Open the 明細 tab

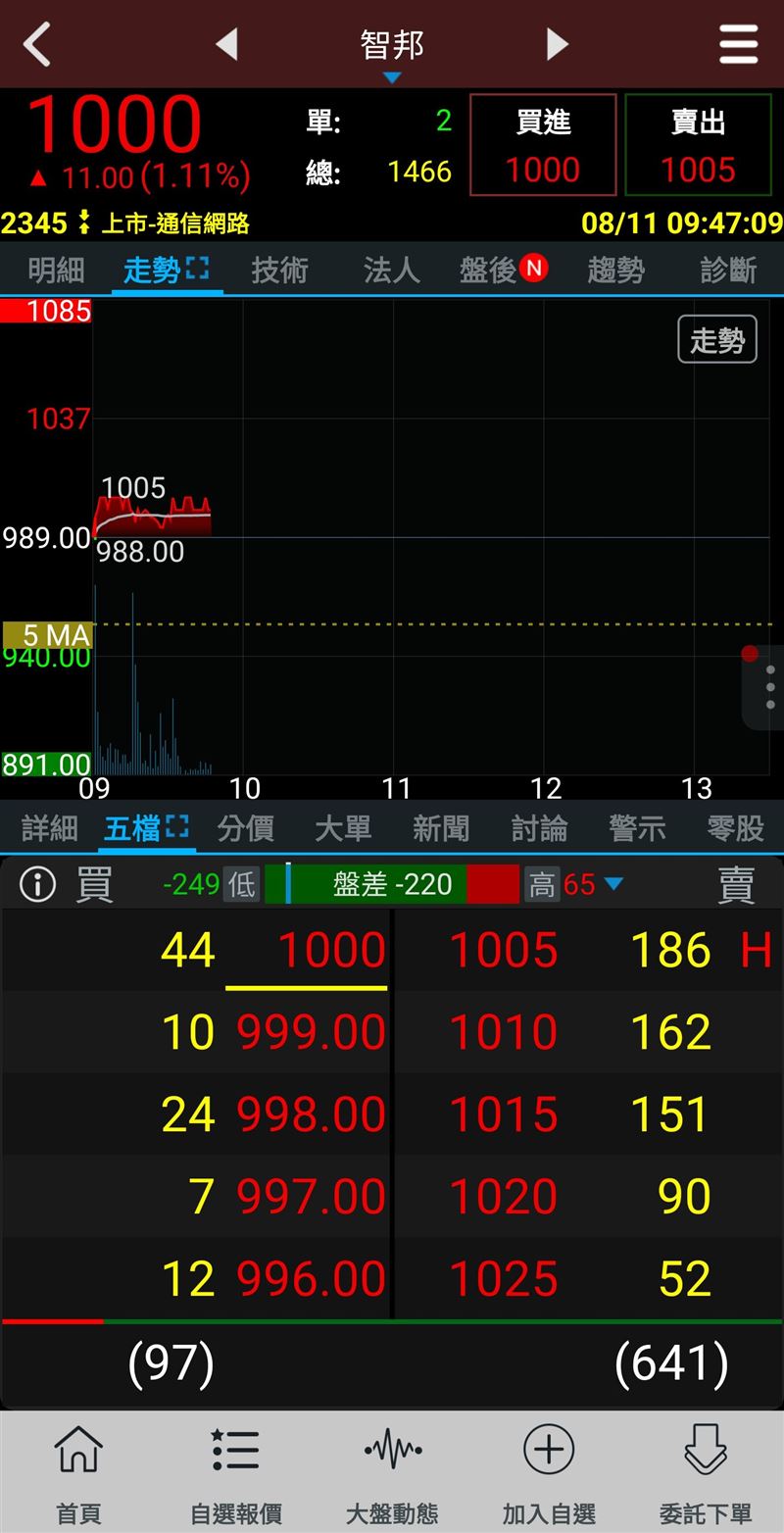point(56,270)
